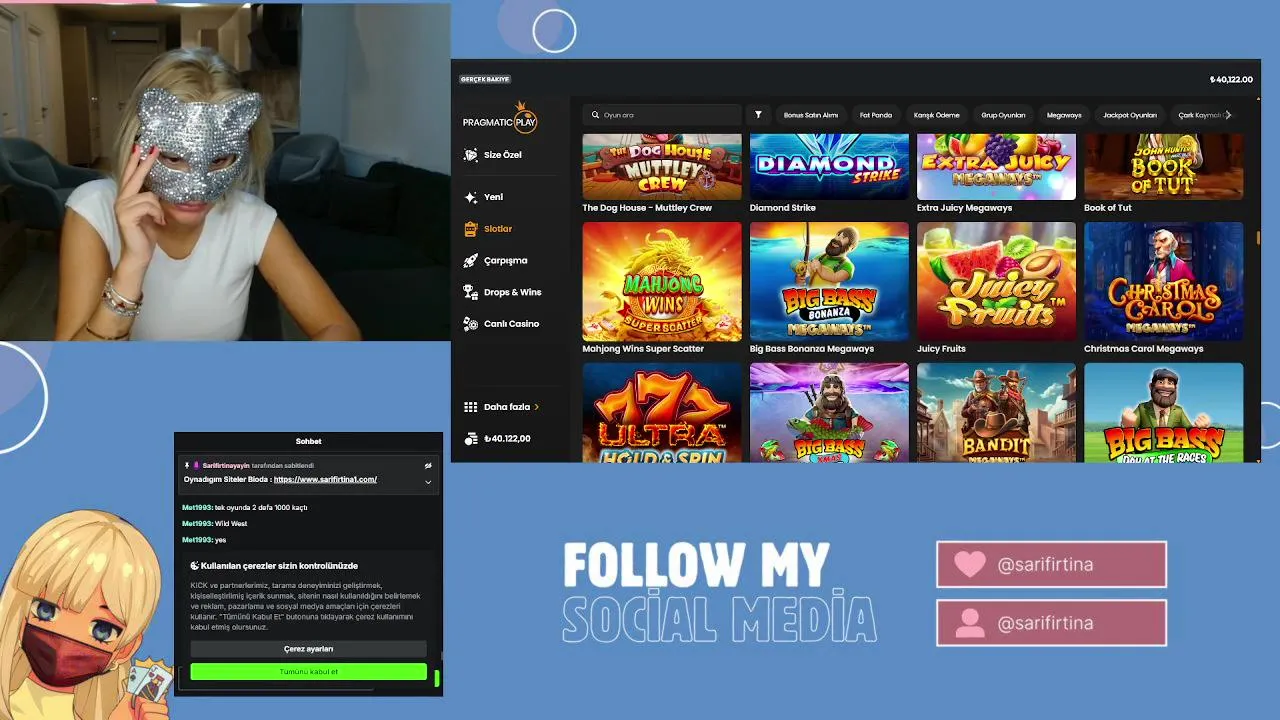Viewport: 1280px width, 720px height.
Task: Click the Sohbet chat header
Action: tap(308, 441)
